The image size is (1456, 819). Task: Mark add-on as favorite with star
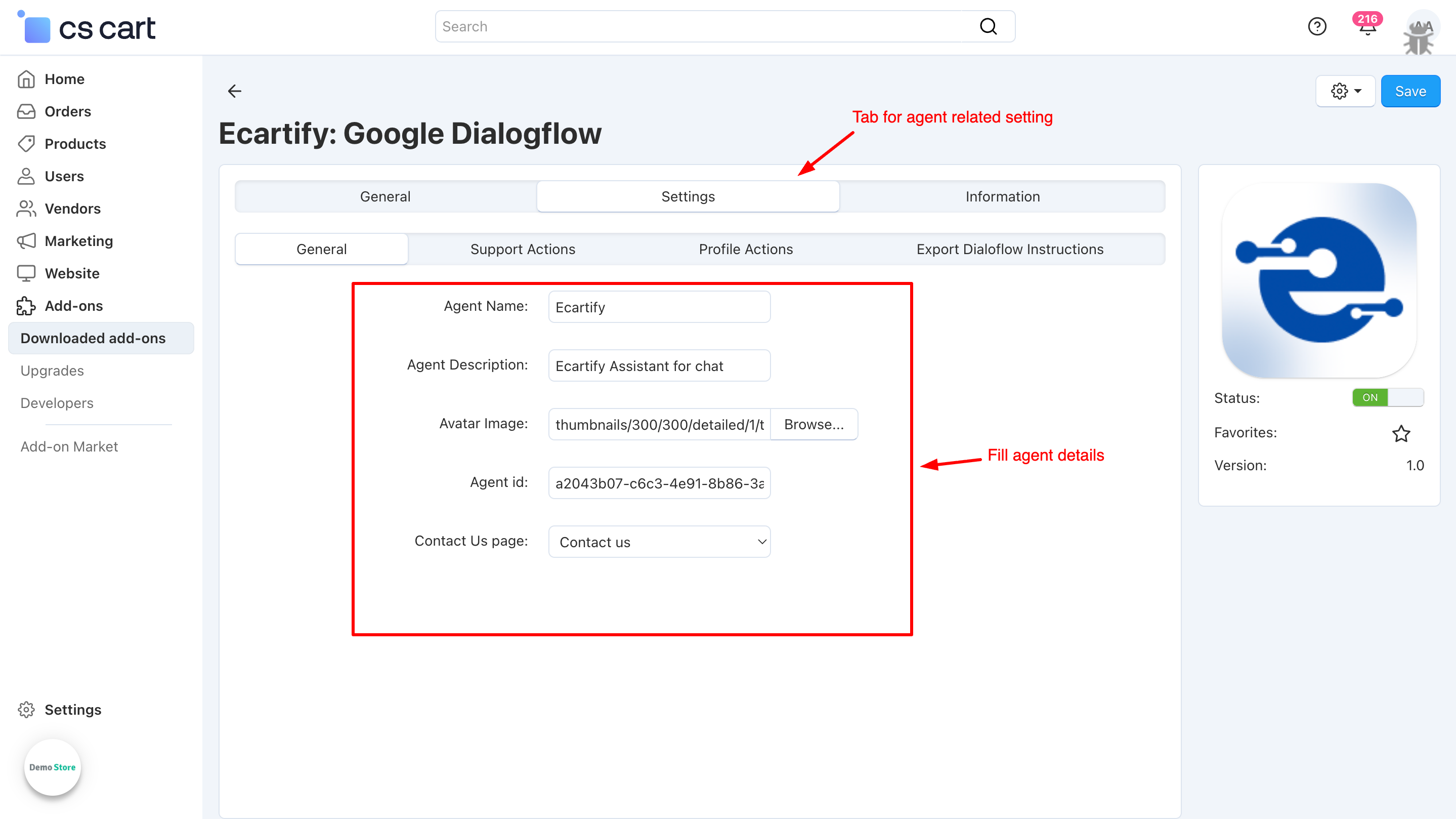1401,433
